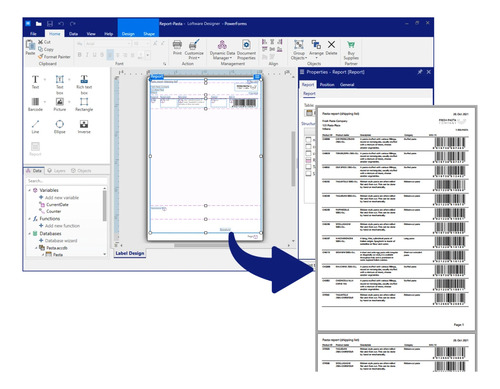Click Add new function link
Image resolution: width=500 pixels, height=389 pixels.
59,226
